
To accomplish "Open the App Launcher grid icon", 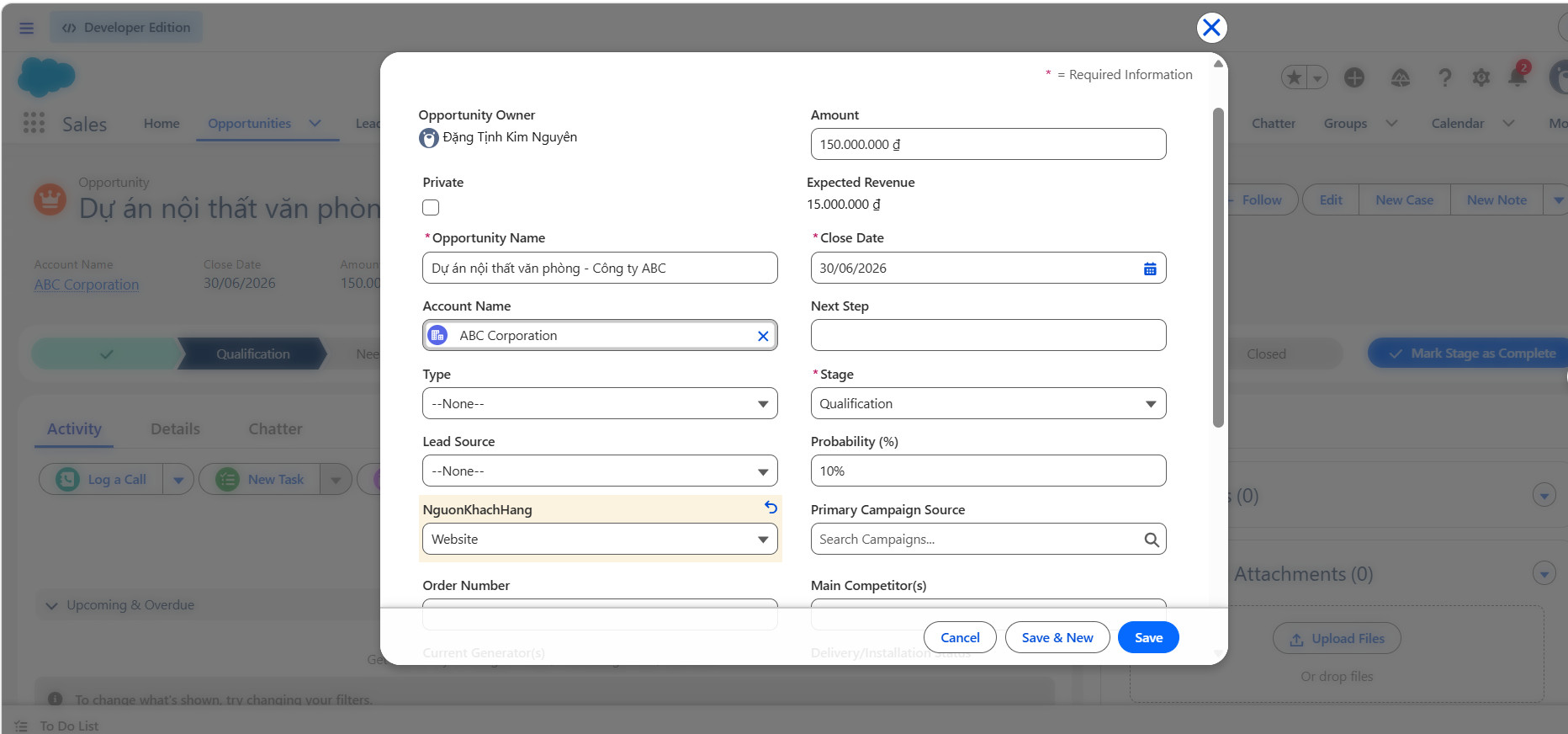I will click(34, 123).
